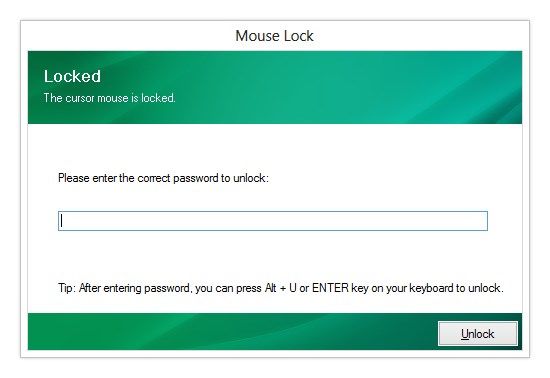Focus the password input field
Screen dimensions: 550x378
coord(273,221)
